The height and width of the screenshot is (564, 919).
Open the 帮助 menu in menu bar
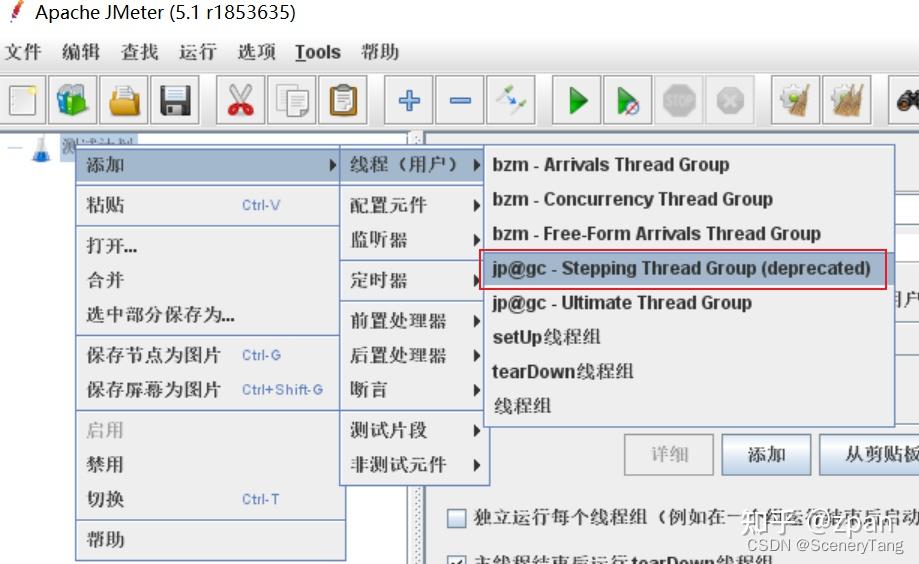click(x=380, y=52)
